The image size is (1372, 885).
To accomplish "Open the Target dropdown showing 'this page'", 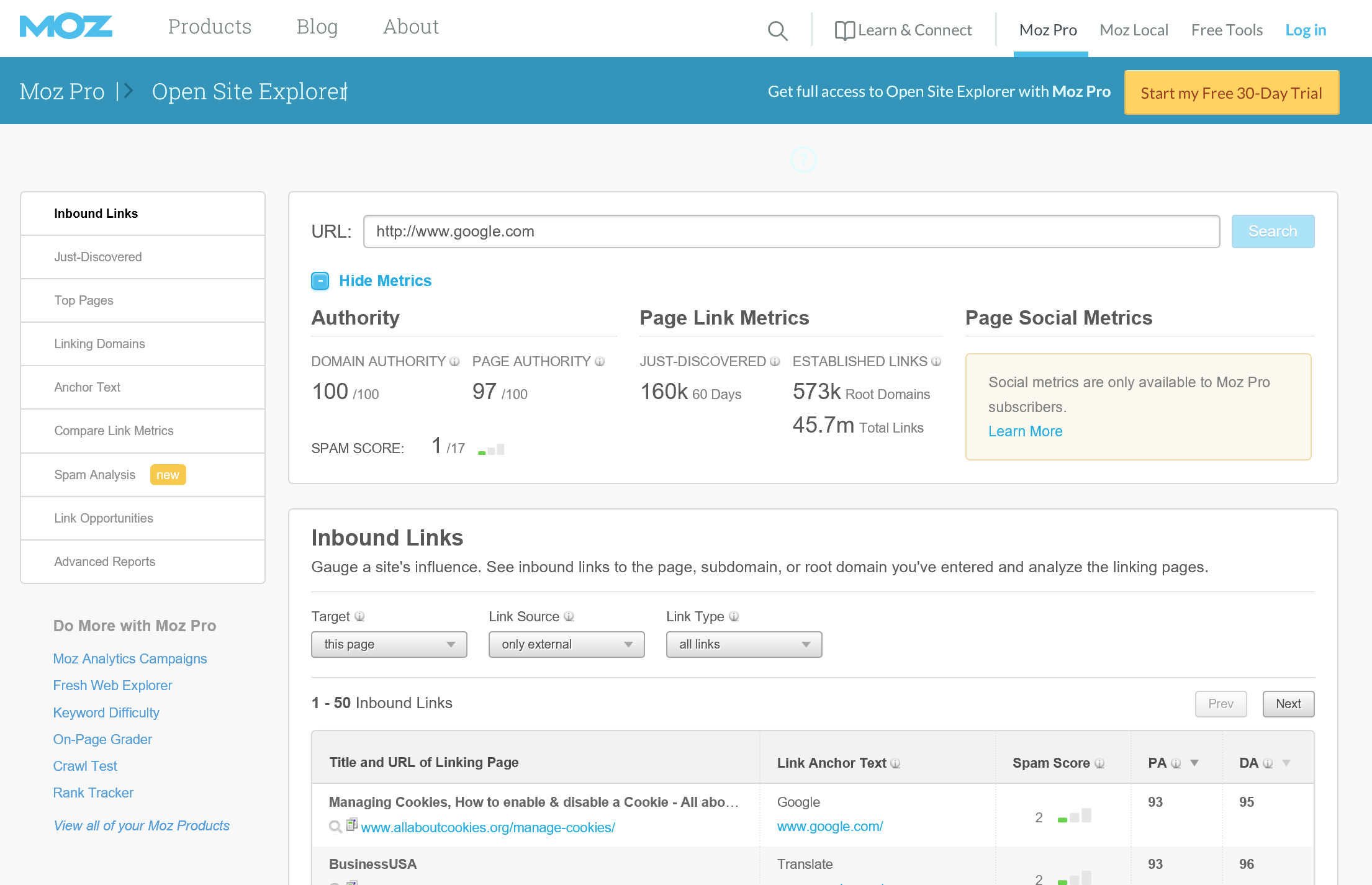I will coord(389,644).
